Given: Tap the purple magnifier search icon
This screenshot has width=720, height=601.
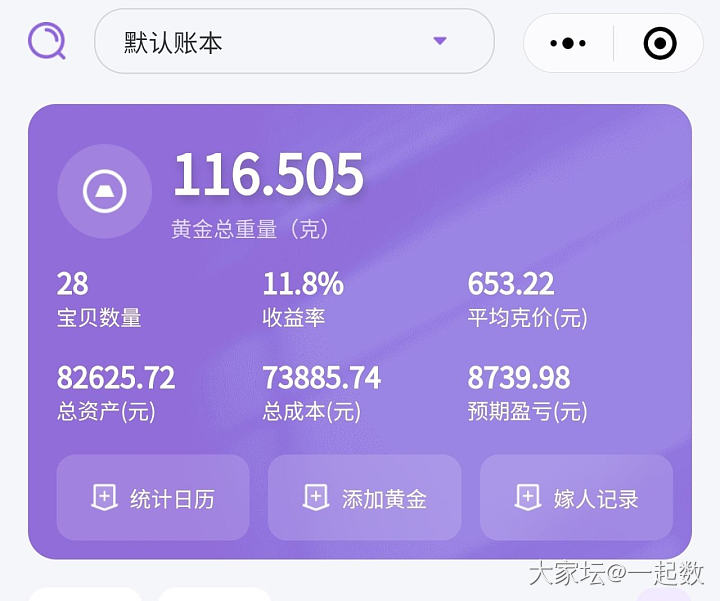Looking at the screenshot, I should coord(46,42).
